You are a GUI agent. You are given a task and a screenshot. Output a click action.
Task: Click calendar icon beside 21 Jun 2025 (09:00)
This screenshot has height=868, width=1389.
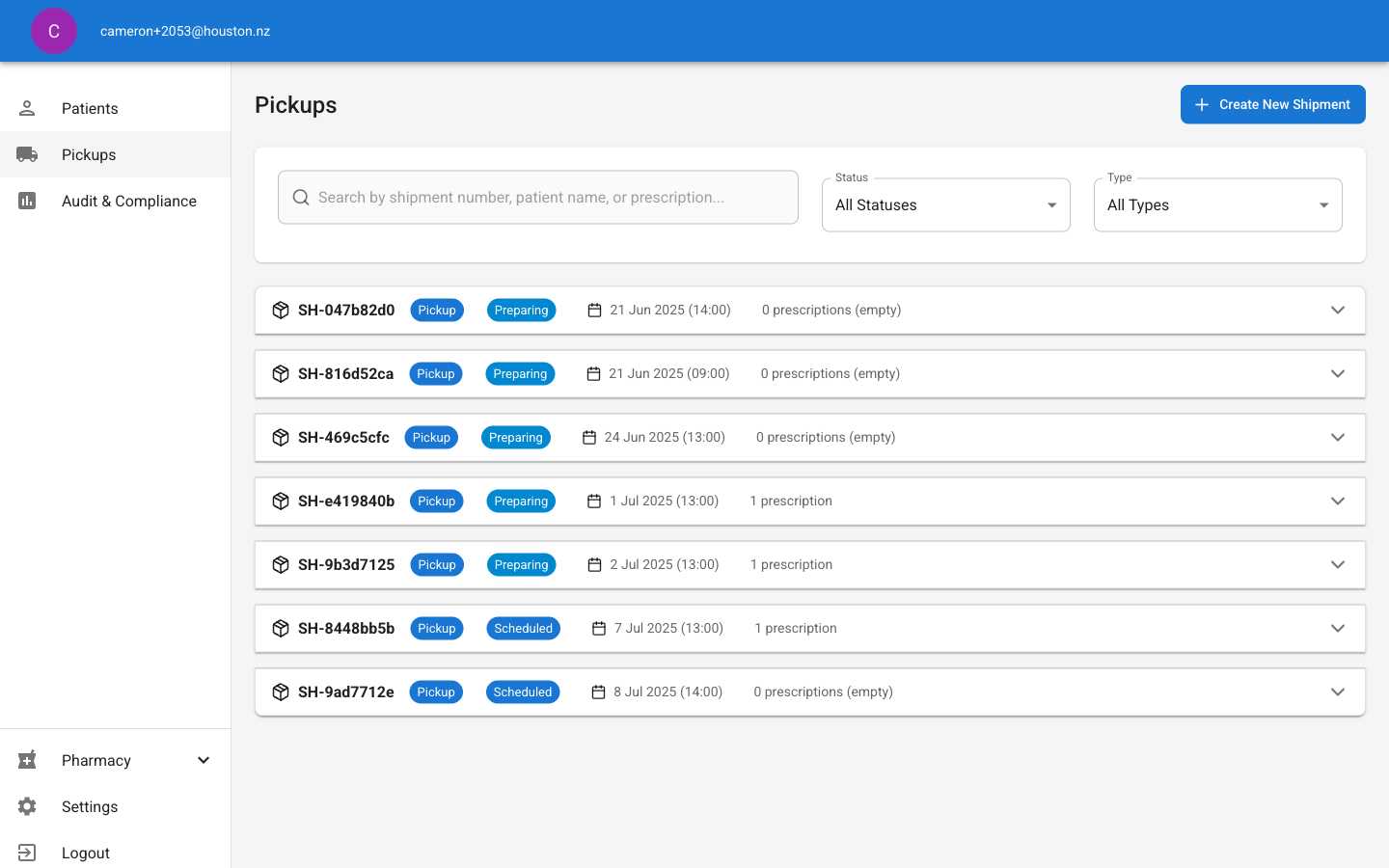point(593,373)
